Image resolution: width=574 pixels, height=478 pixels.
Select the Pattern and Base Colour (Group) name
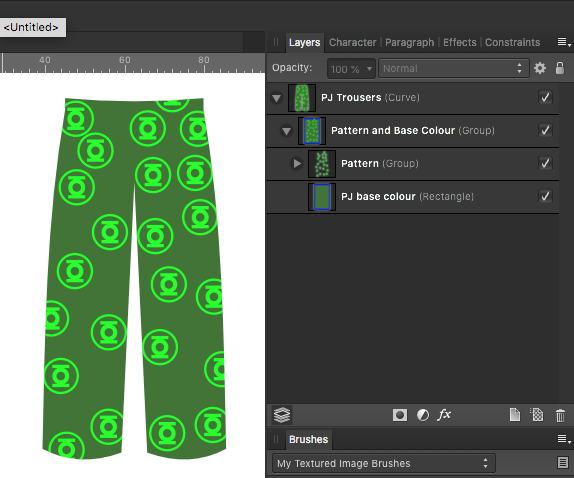click(x=413, y=130)
